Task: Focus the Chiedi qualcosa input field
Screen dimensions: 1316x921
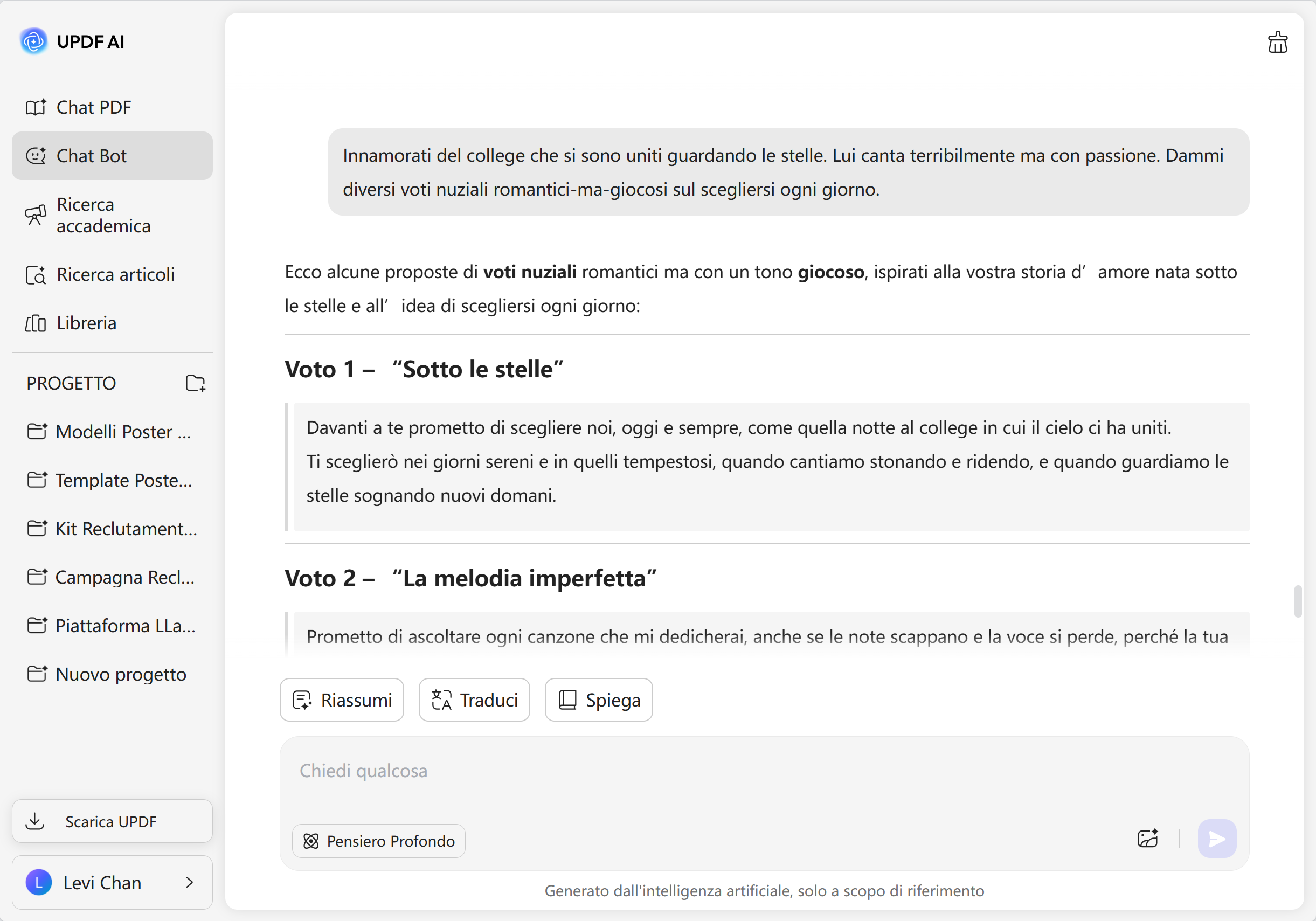Action: [764, 771]
